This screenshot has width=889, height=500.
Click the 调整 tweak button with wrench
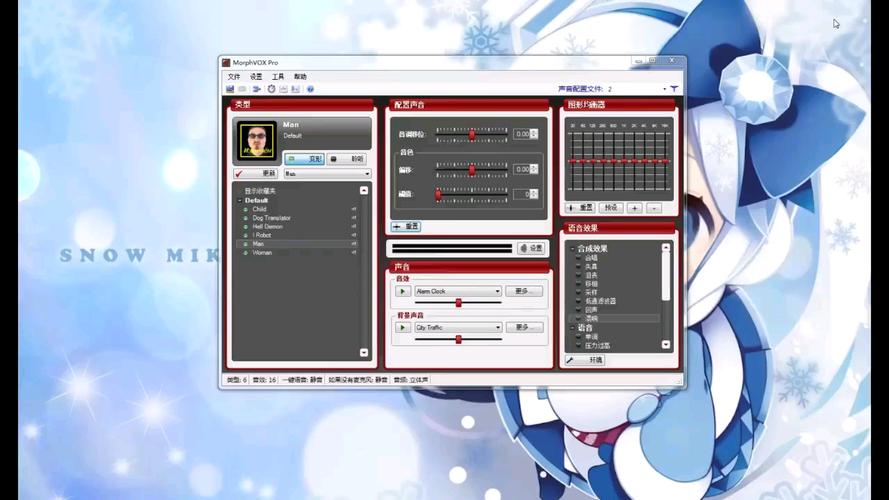click(585, 360)
